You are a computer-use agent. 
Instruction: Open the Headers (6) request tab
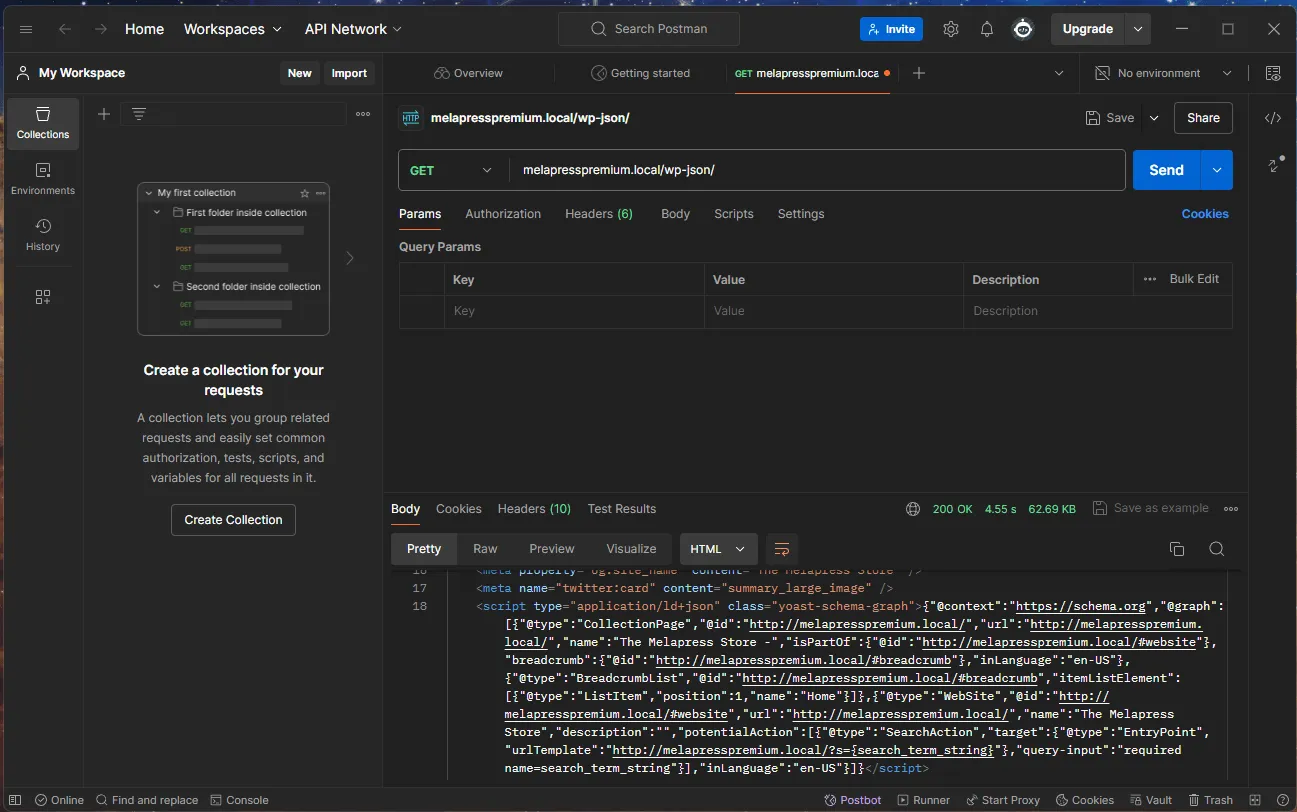click(599, 214)
